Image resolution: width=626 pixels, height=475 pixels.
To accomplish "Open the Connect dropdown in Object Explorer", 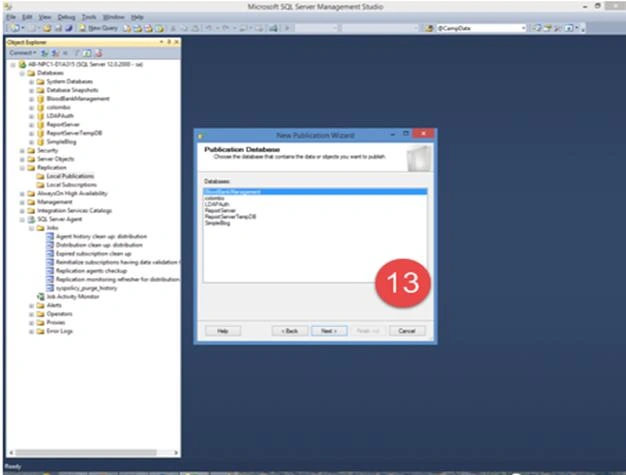I will pos(23,53).
